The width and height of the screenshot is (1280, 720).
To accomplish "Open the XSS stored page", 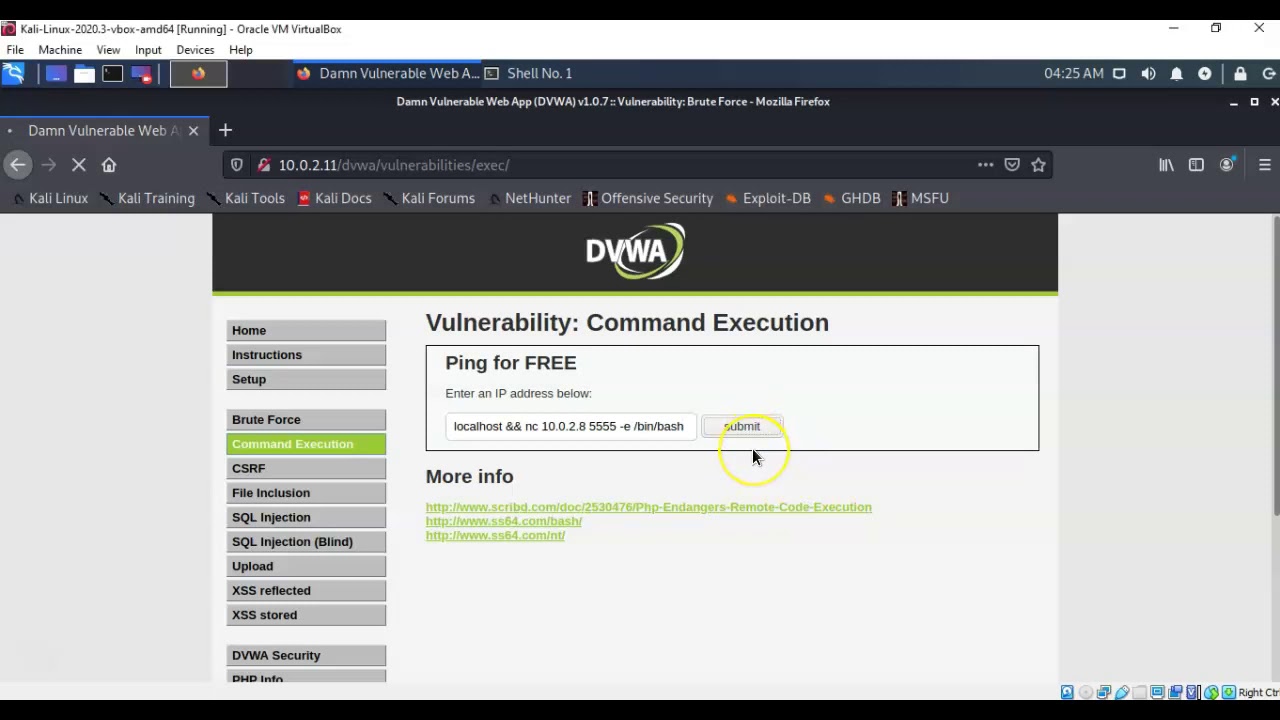I will pos(306,615).
